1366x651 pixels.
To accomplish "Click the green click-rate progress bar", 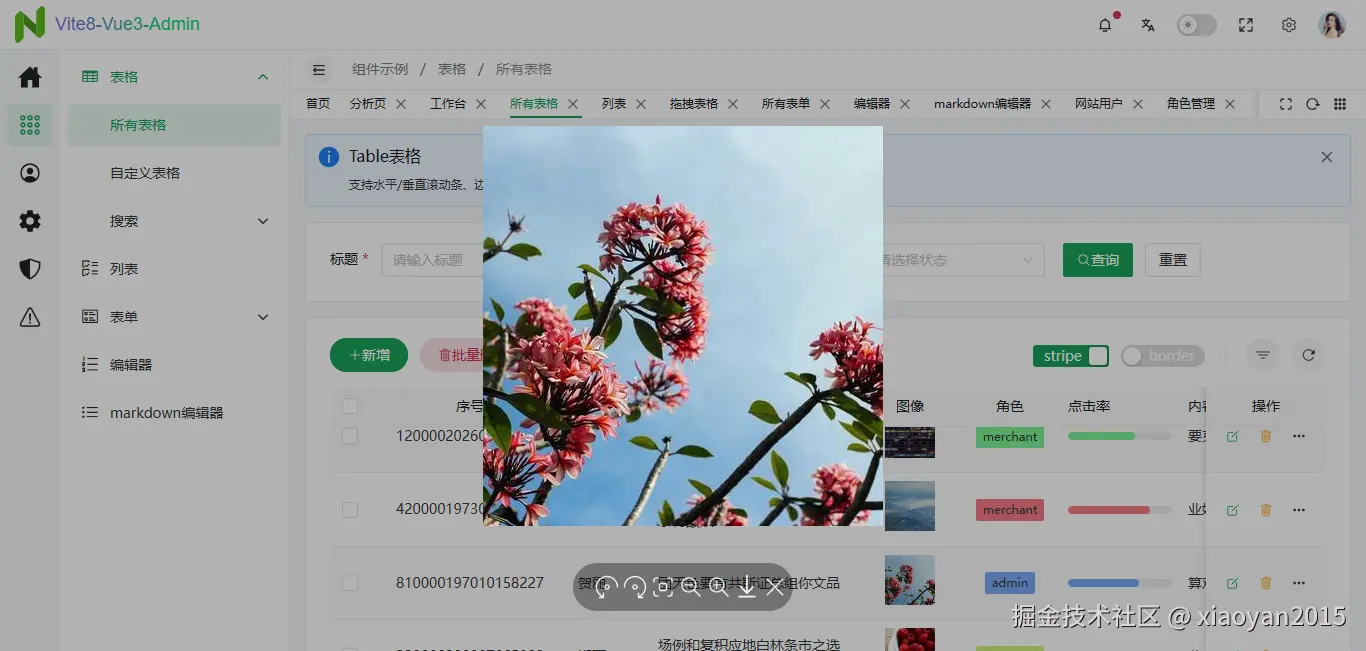I will point(1119,436).
